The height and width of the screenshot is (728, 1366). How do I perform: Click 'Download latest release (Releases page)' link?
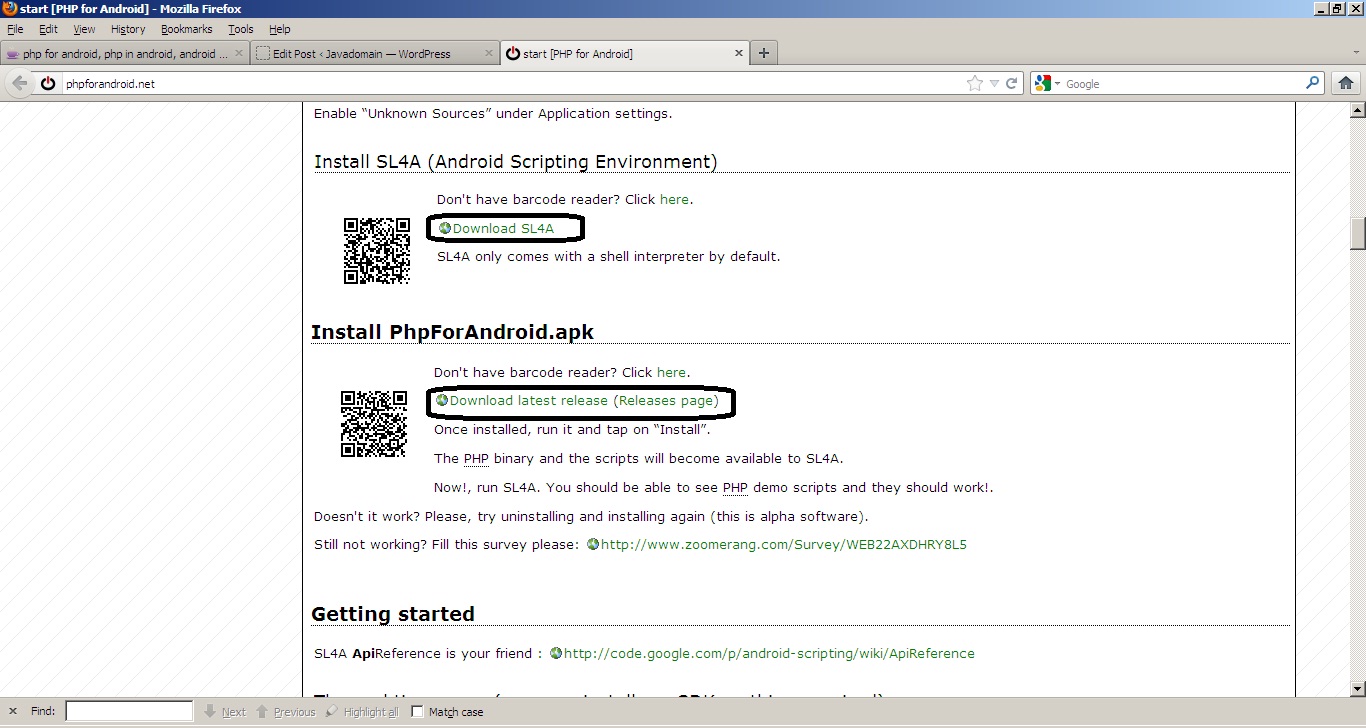(584, 400)
